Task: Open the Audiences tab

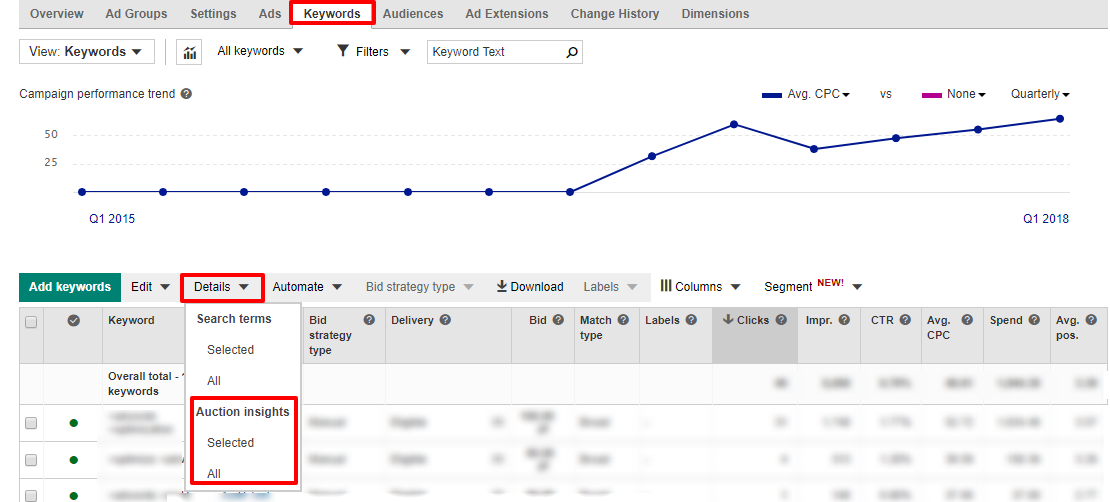Action: tap(413, 13)
